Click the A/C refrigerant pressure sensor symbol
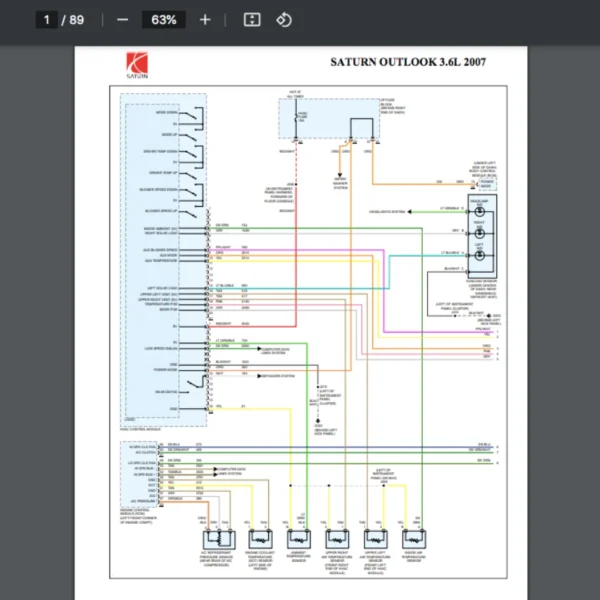Screen dimensions: 600x600 click(x=219, y=540)
